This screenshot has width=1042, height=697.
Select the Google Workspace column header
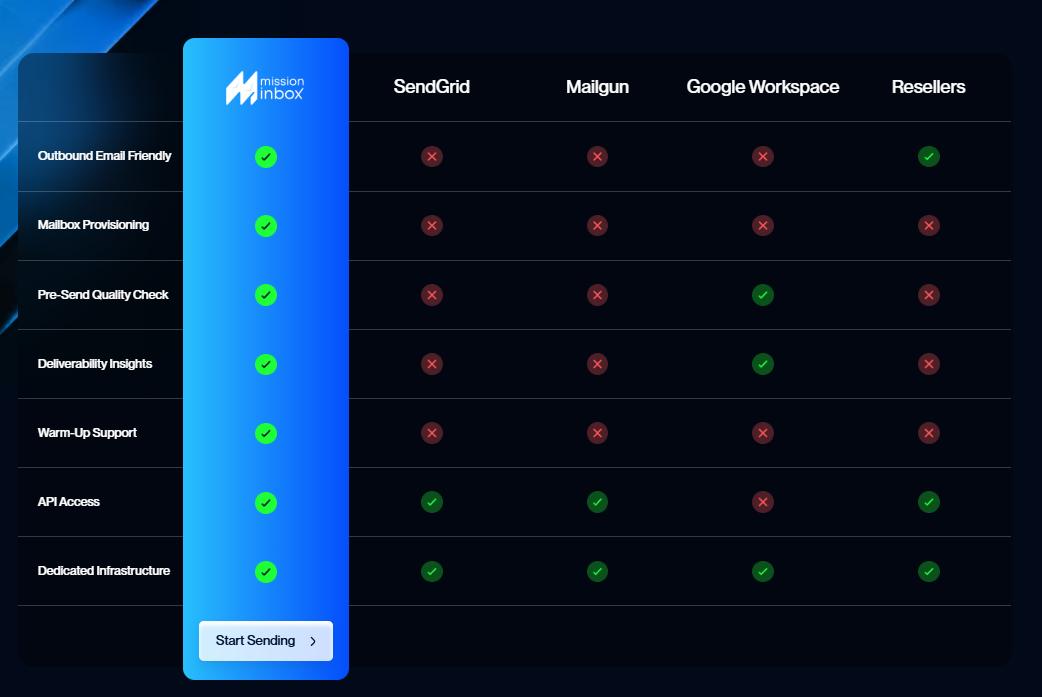tap(763, 87)
